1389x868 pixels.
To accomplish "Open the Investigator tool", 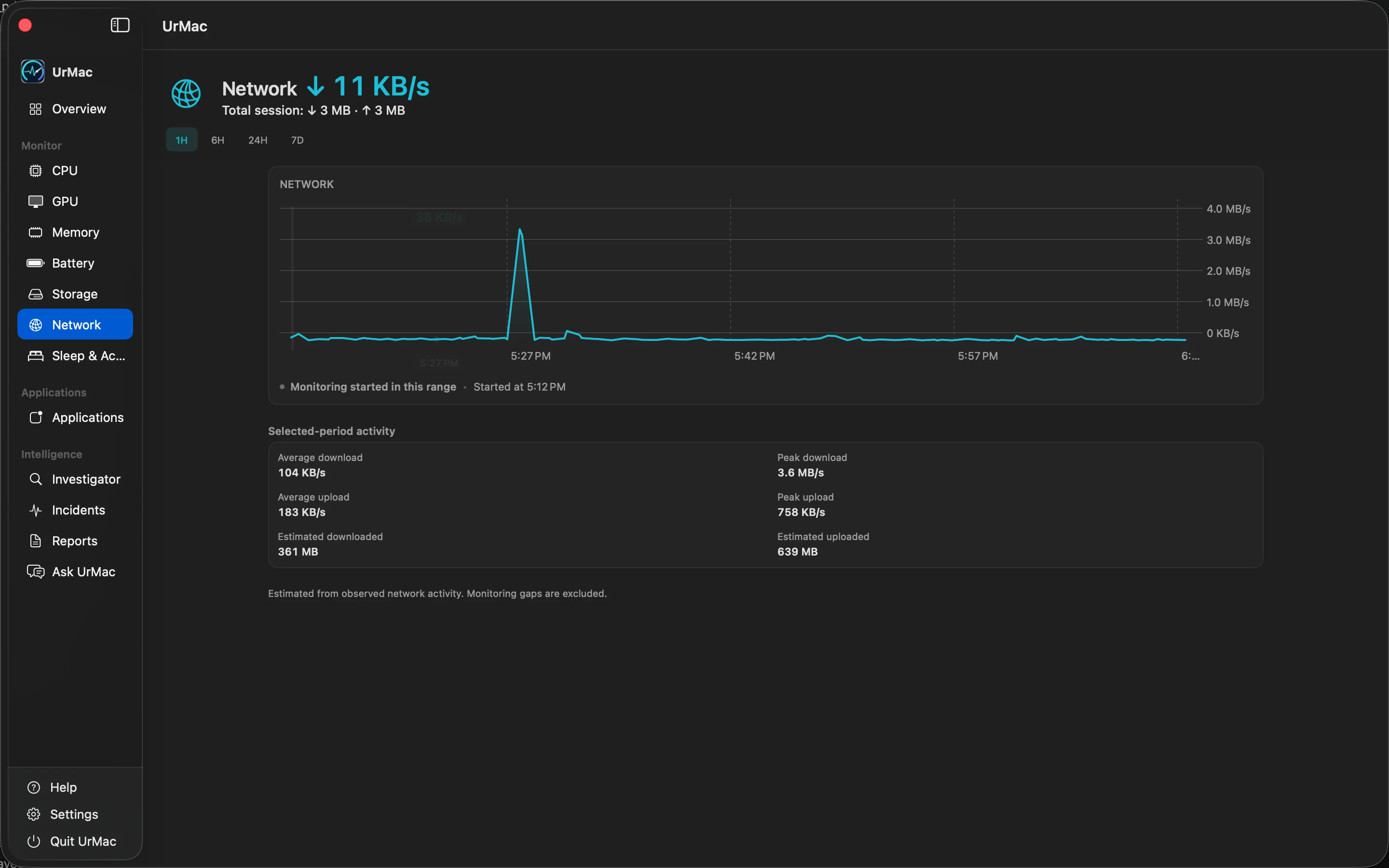I will pos(75,479).
